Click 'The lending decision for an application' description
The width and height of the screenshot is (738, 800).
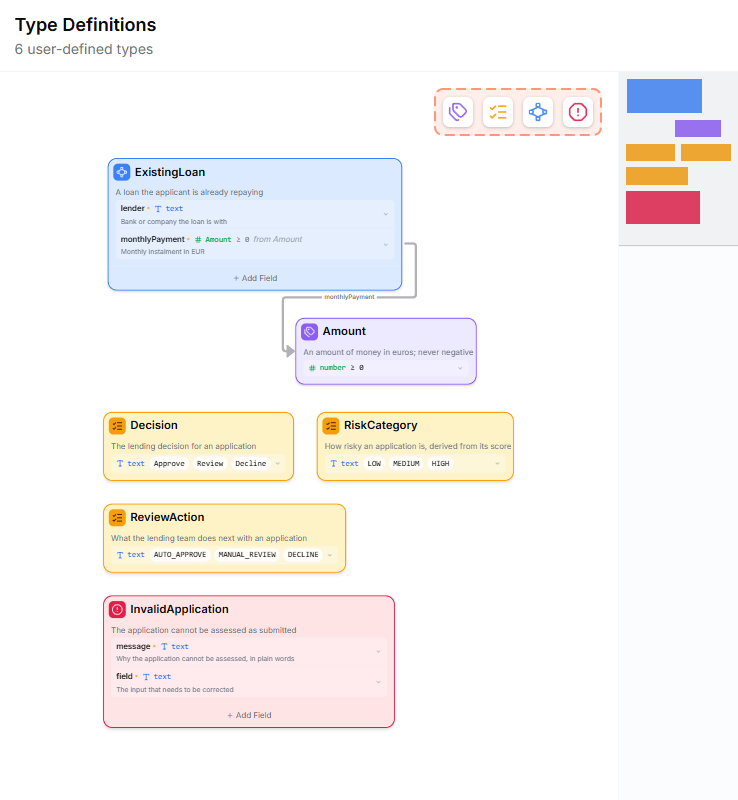184,446
